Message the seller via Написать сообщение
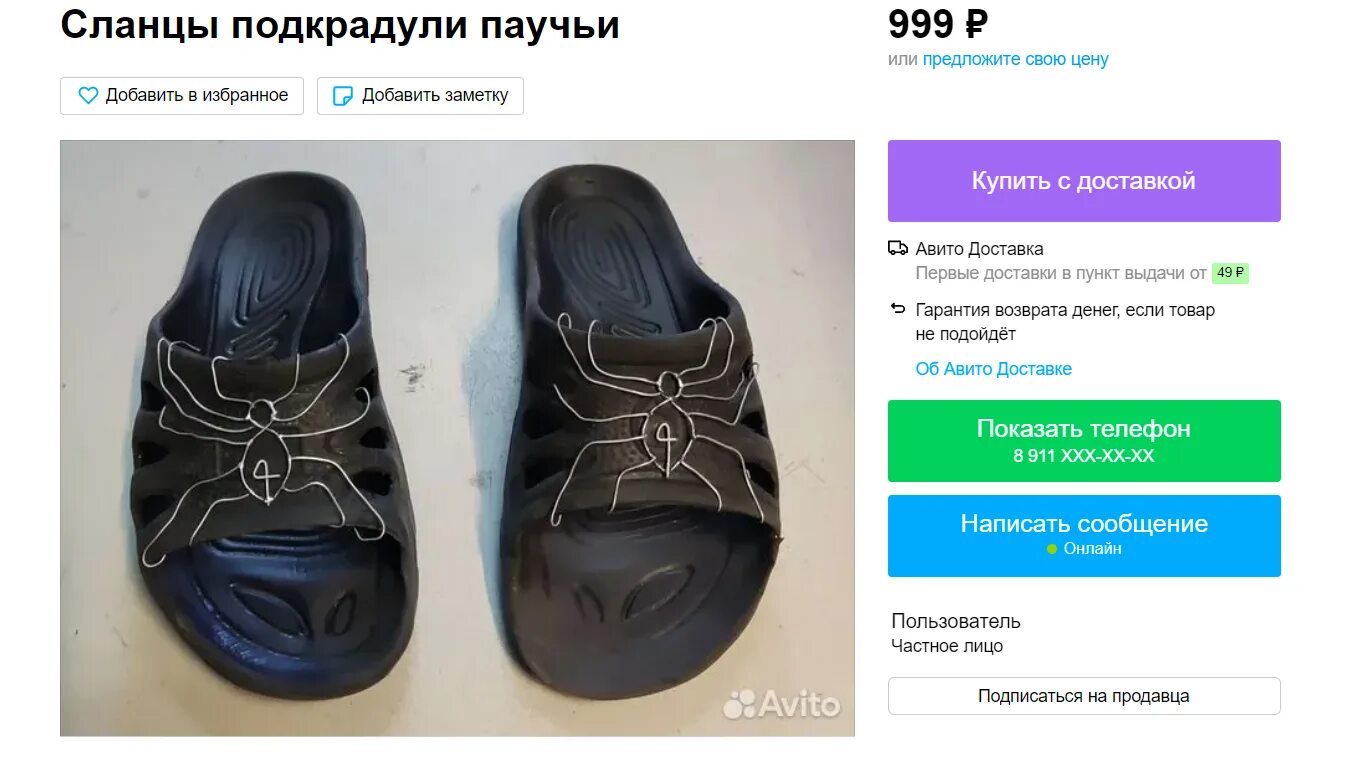The height and width of the screenshot is (759, 1353). pos(1084,536)
